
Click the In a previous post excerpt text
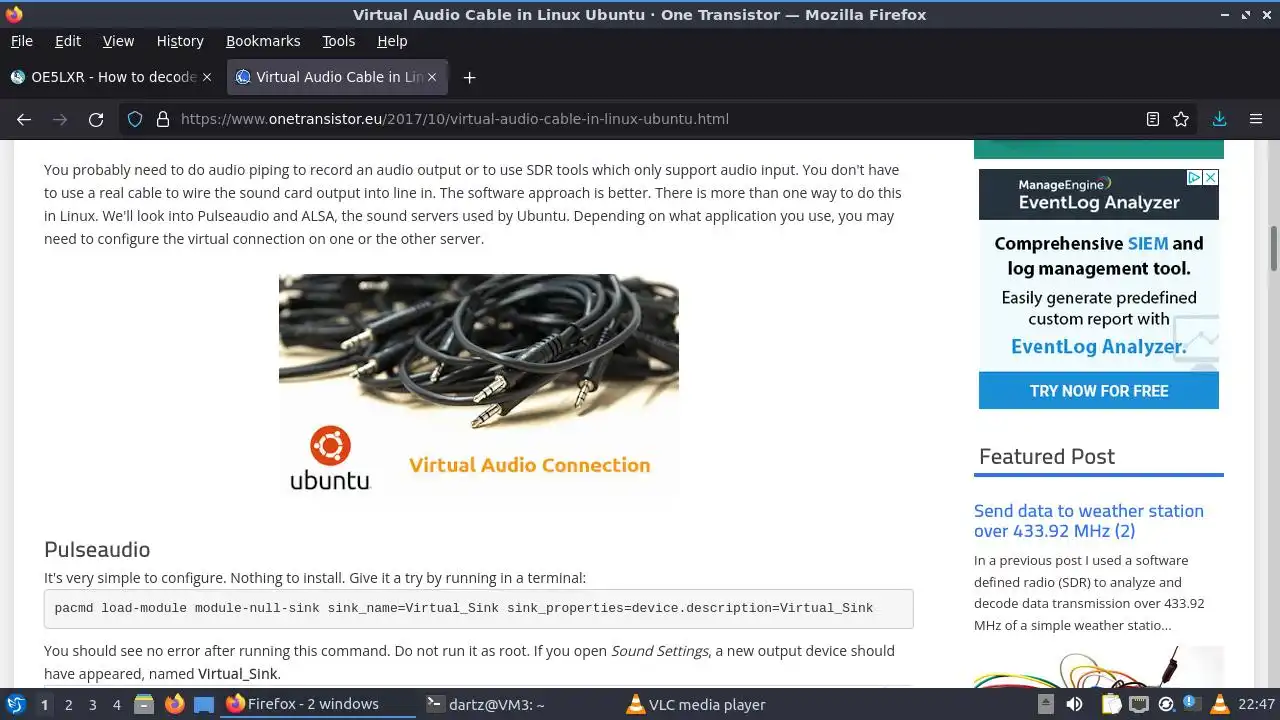tap(1091, 593)
